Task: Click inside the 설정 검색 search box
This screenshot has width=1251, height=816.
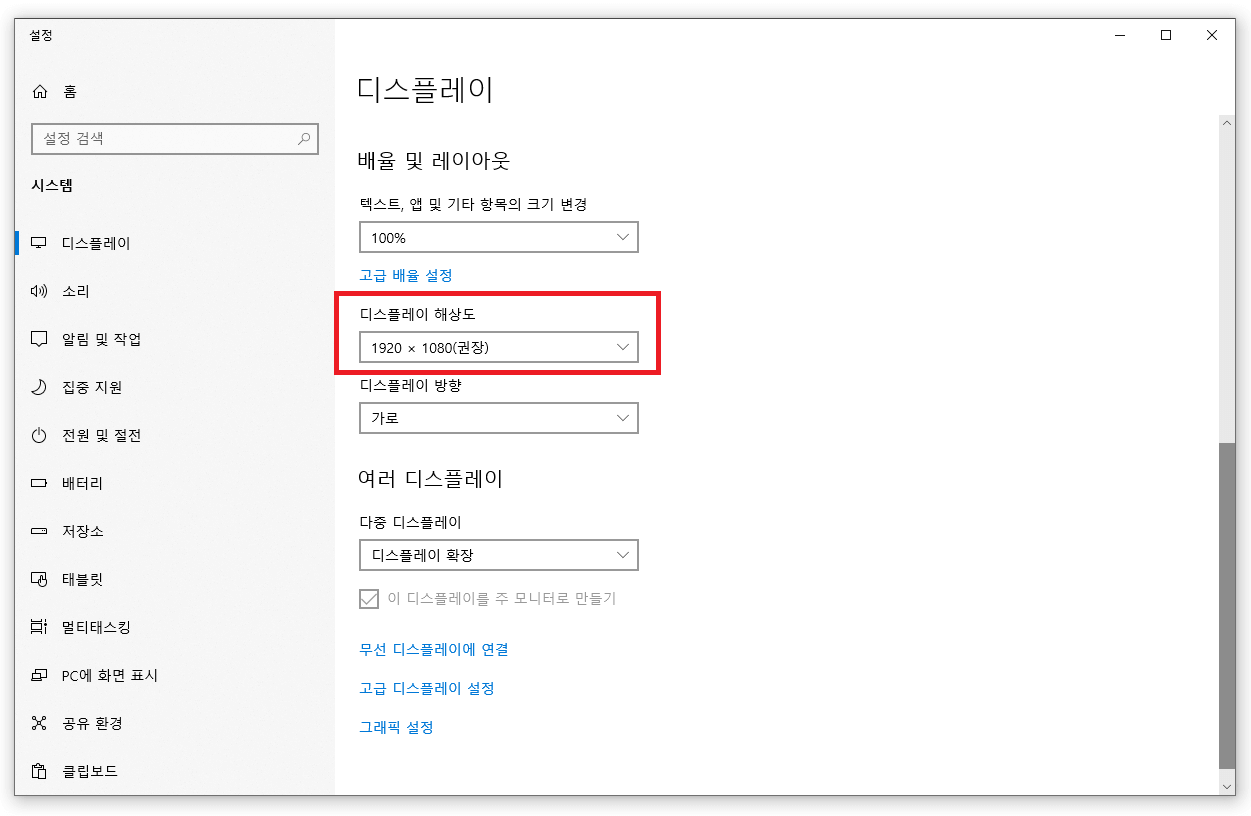Action: pyautogui.click(x=175, y=138)
